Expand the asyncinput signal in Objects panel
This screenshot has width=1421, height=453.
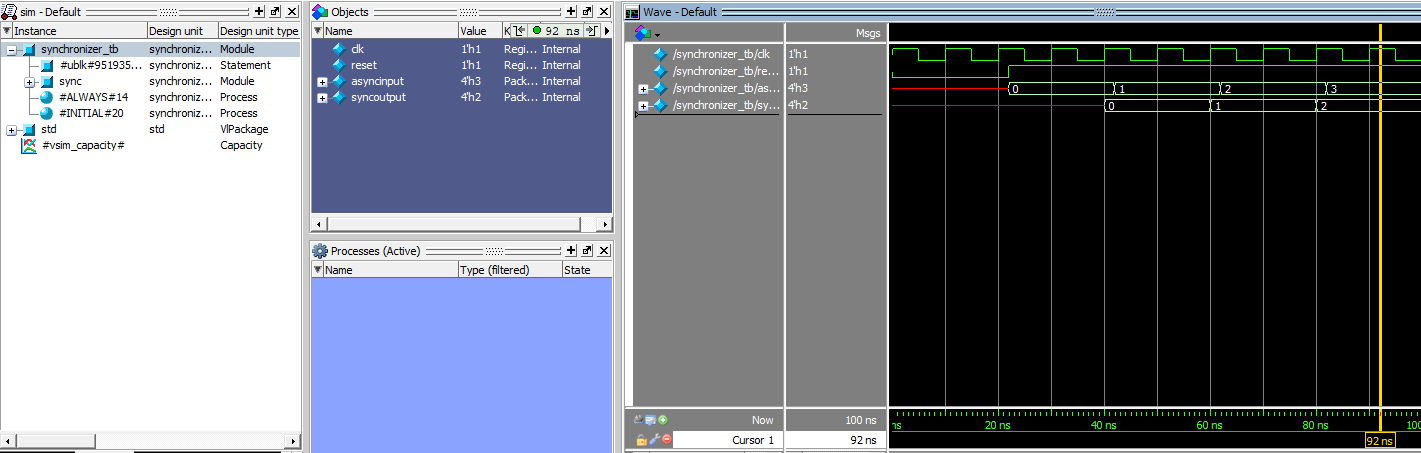pos(322,81)
